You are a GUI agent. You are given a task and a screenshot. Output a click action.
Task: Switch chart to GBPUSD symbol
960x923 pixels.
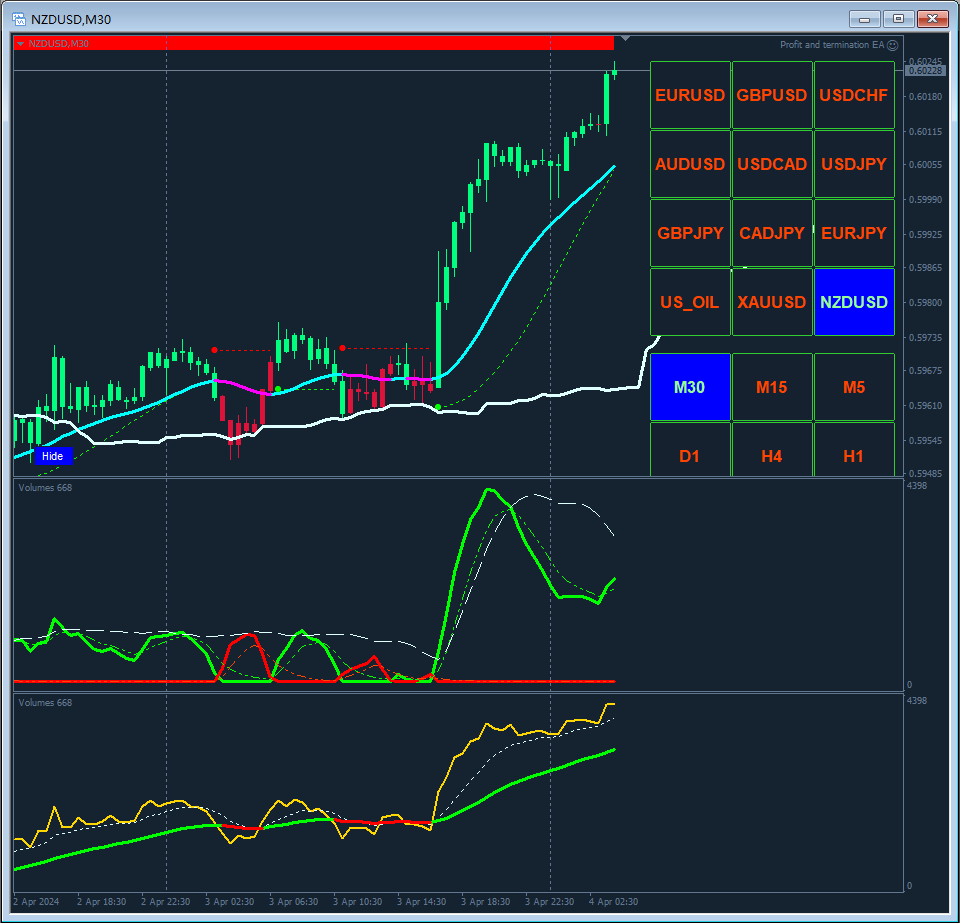(772, 95)
